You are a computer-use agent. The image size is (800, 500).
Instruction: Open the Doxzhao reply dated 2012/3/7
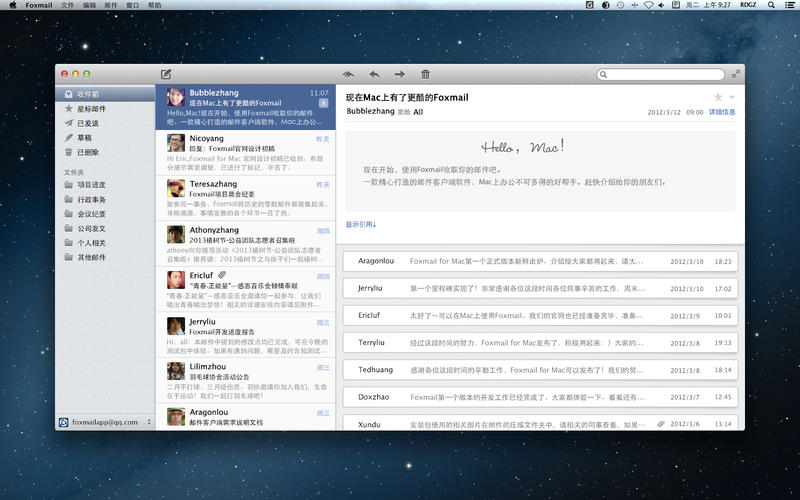pyautogui.click(x=540, y=397)
